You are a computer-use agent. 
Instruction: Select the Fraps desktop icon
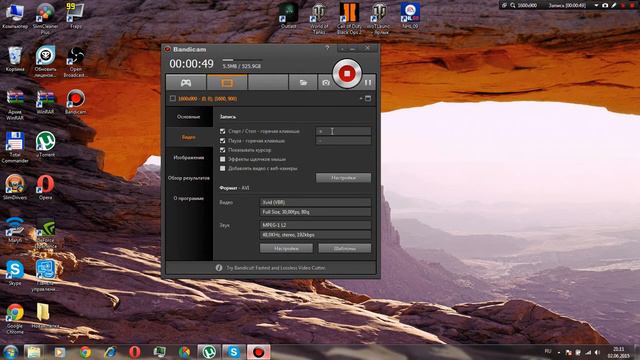[76, 16]
